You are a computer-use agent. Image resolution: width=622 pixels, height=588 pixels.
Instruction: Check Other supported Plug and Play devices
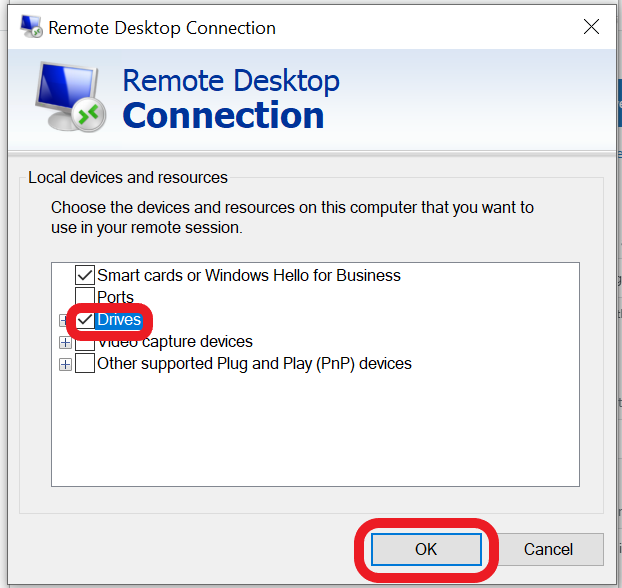pos(85,363)
